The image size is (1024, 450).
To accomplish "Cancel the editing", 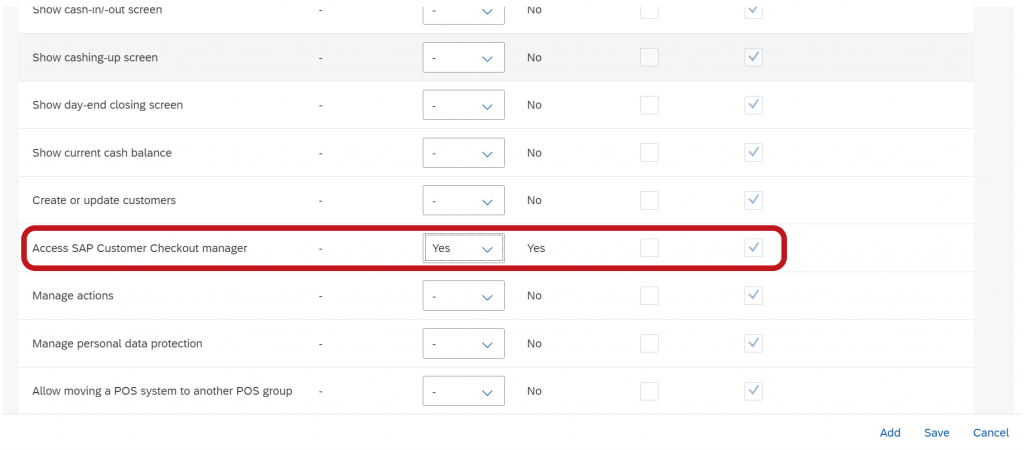I will 991,433.
